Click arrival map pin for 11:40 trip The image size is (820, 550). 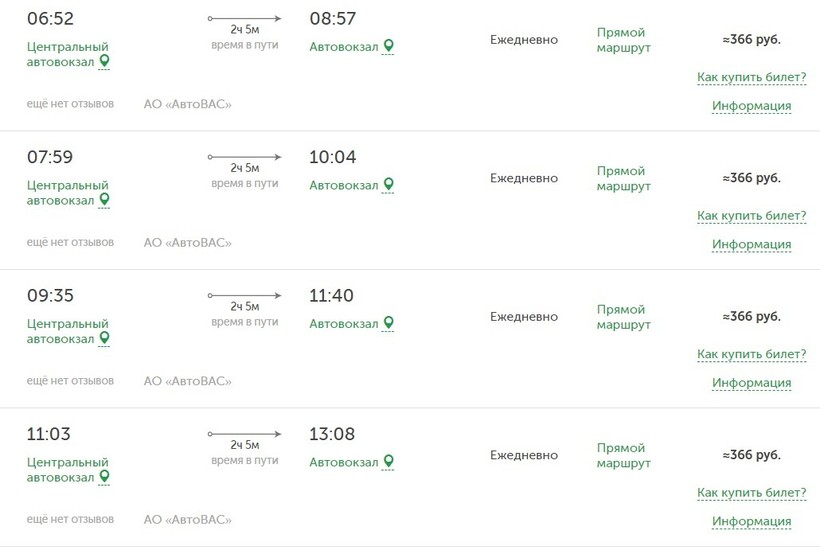388,323
